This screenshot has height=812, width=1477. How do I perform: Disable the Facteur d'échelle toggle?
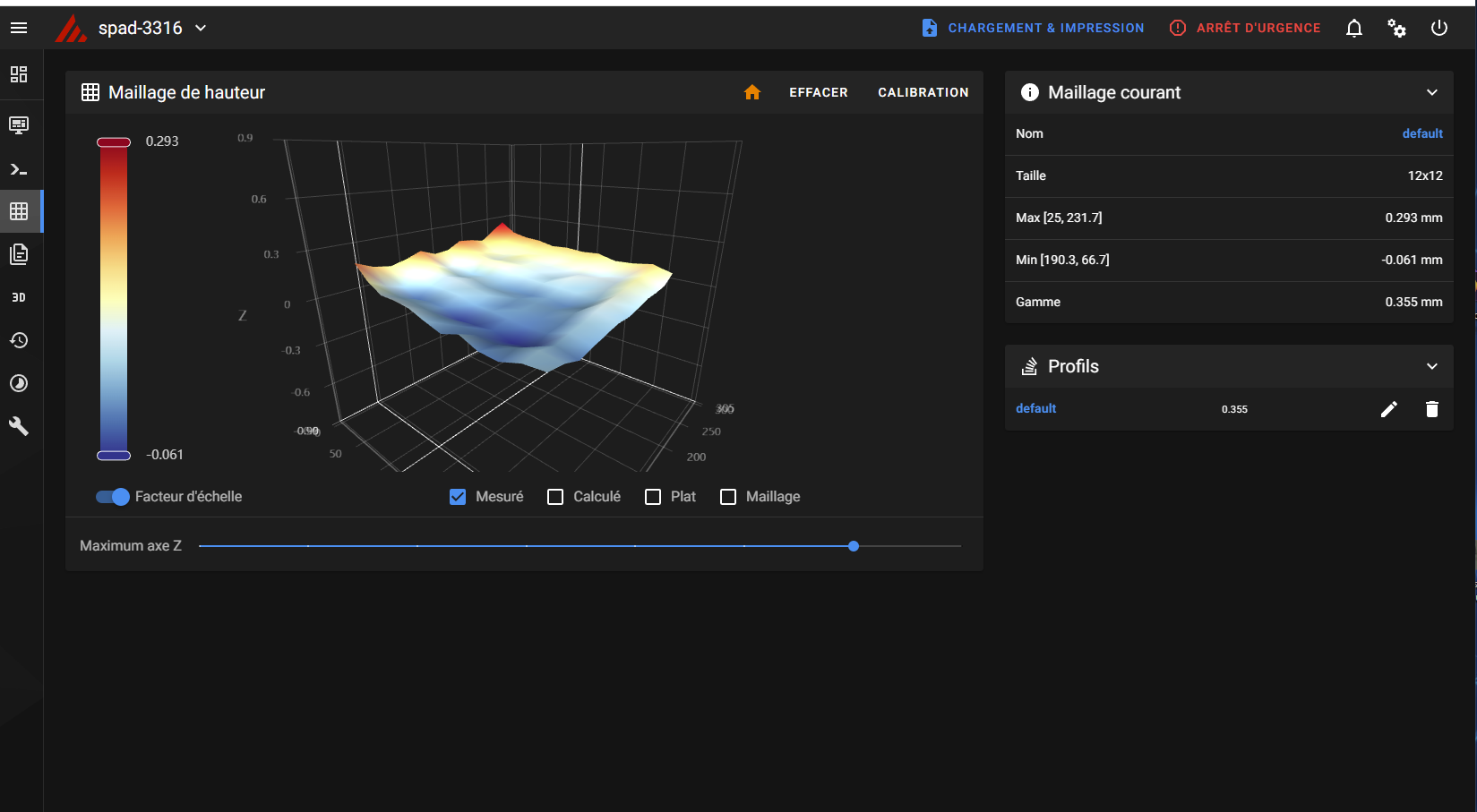click(x=113, y=497)
